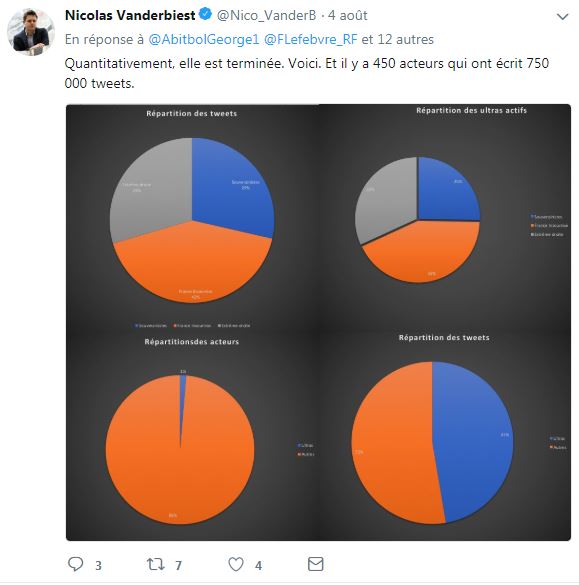Open the tweet options chevron menu
The width and height of the screenshot is (579, 585).
pos(563,16)
